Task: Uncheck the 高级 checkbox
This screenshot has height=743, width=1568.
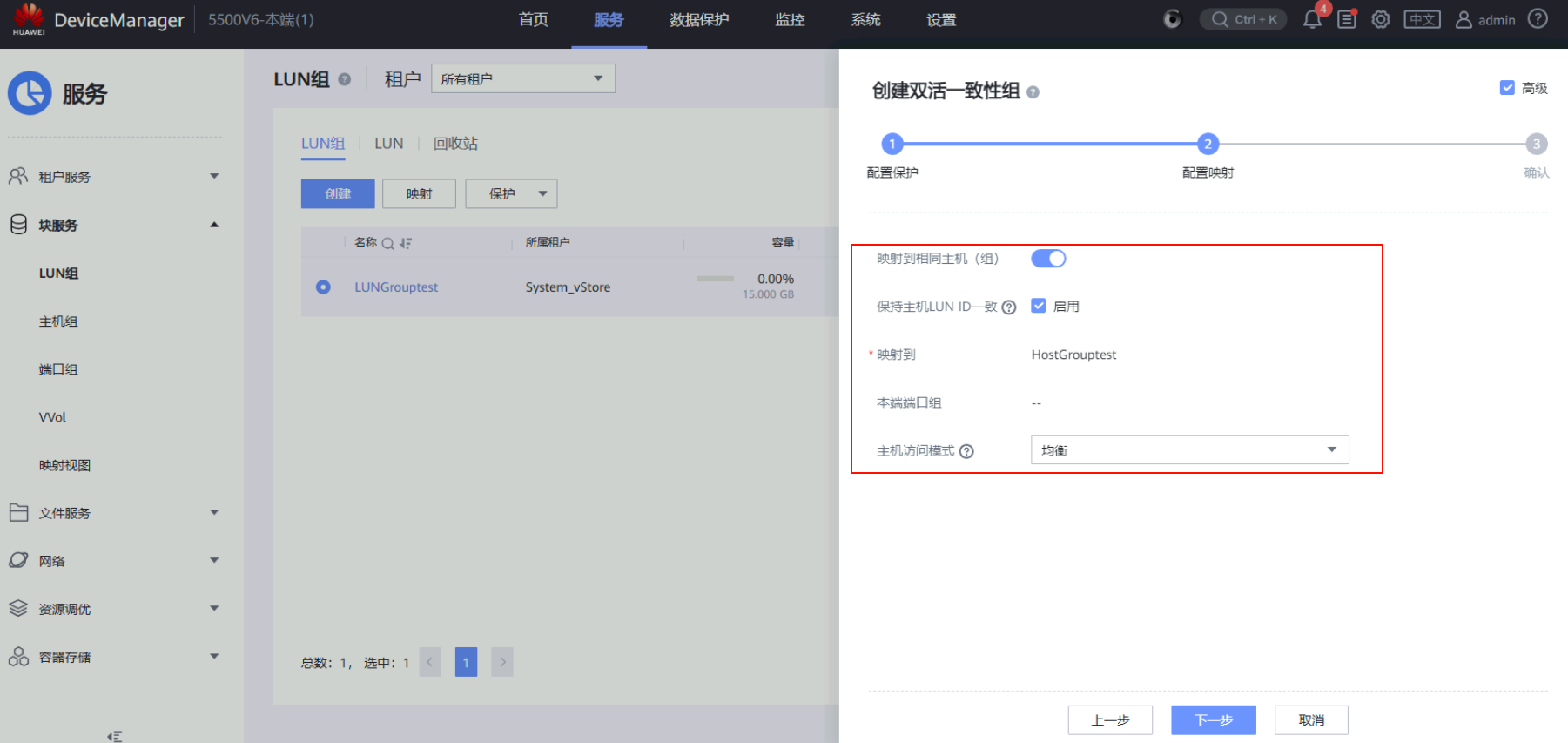Action: [1507, 88]
